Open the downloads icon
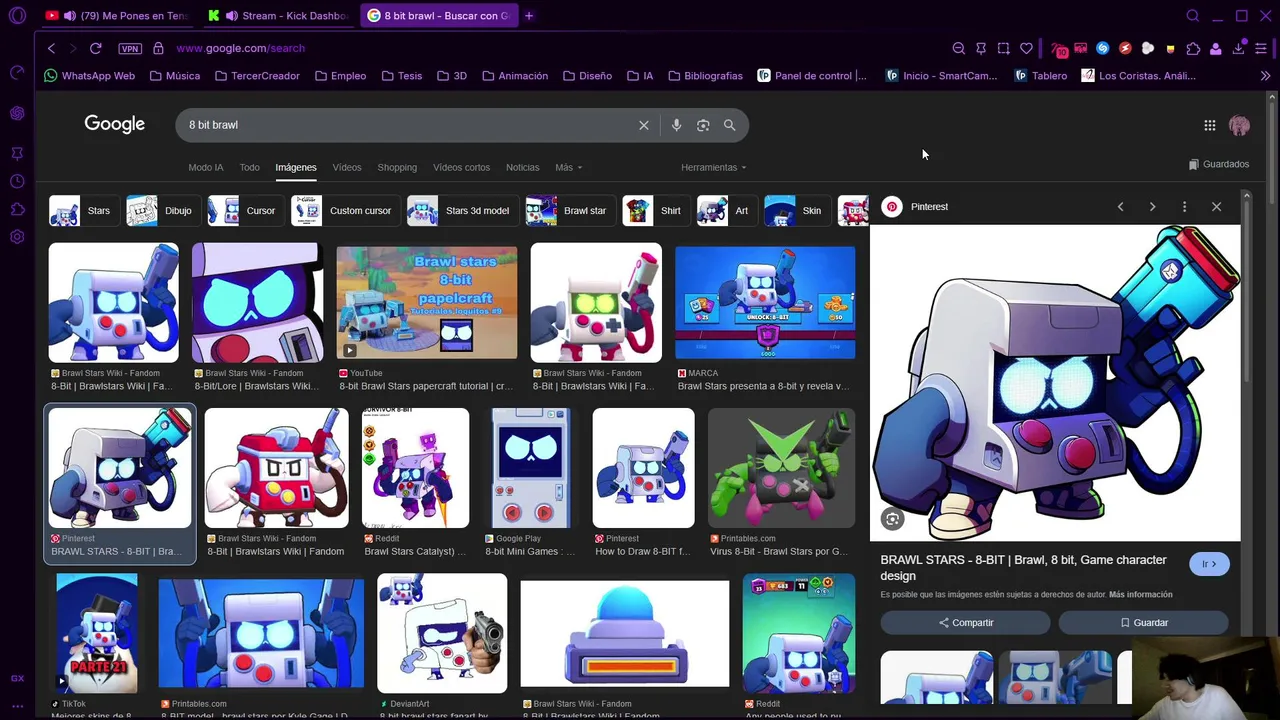 (1238, 48)
